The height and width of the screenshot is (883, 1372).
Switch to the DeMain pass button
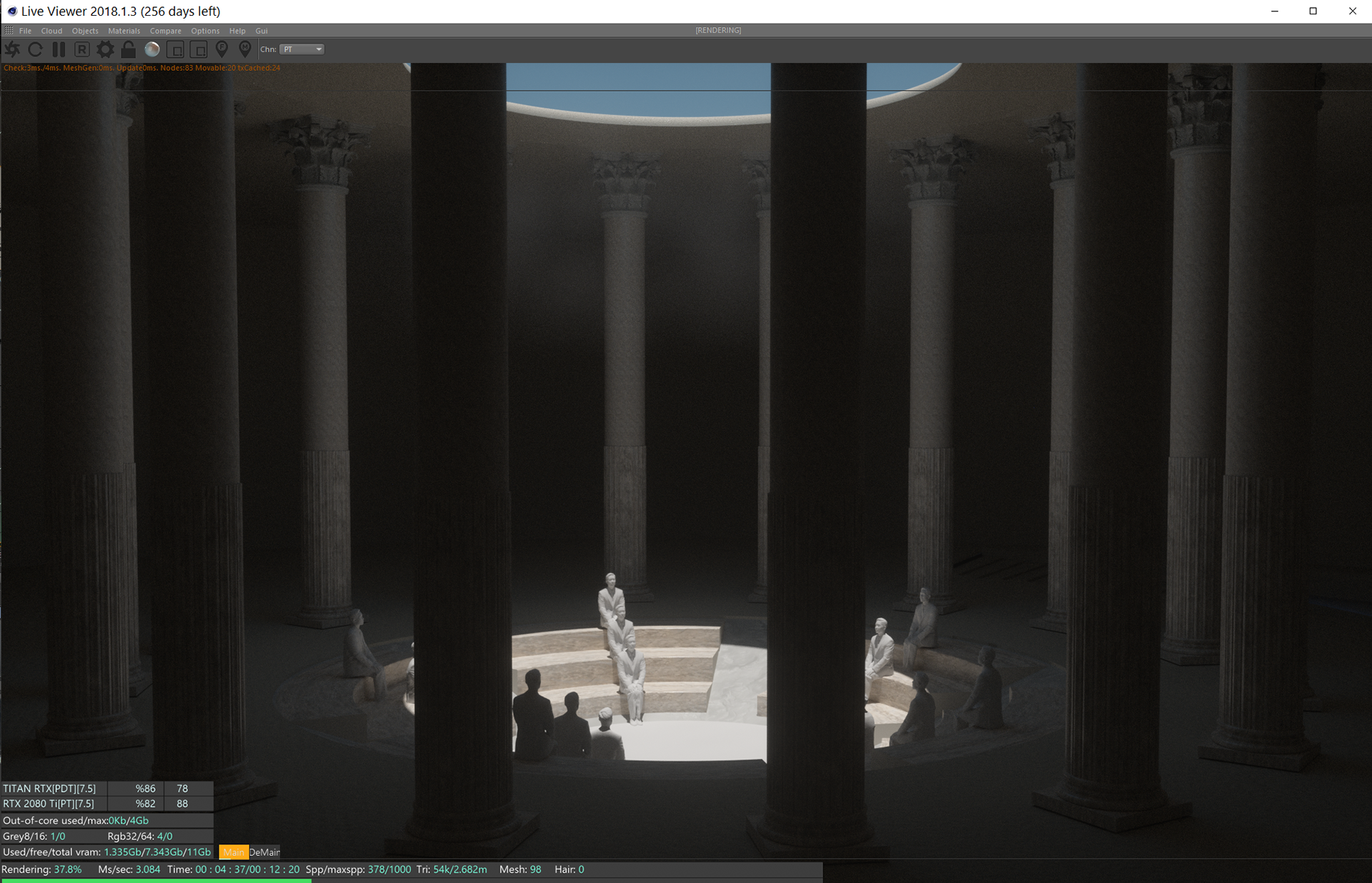click(264, 852)
